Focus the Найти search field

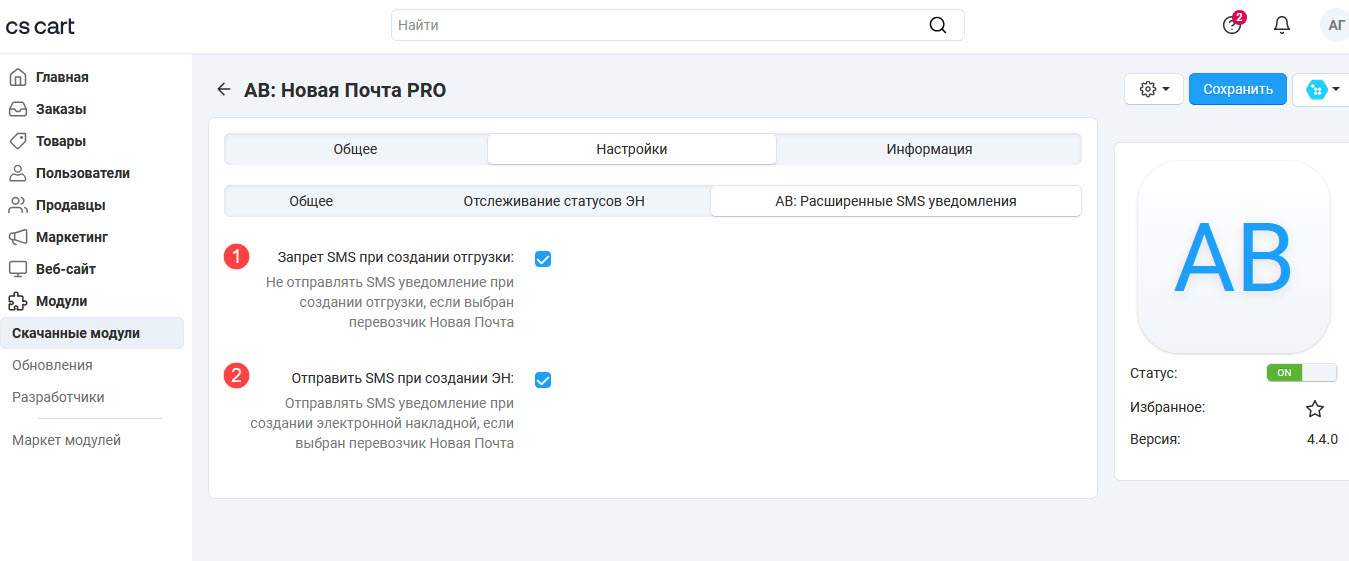click(677, 25)
